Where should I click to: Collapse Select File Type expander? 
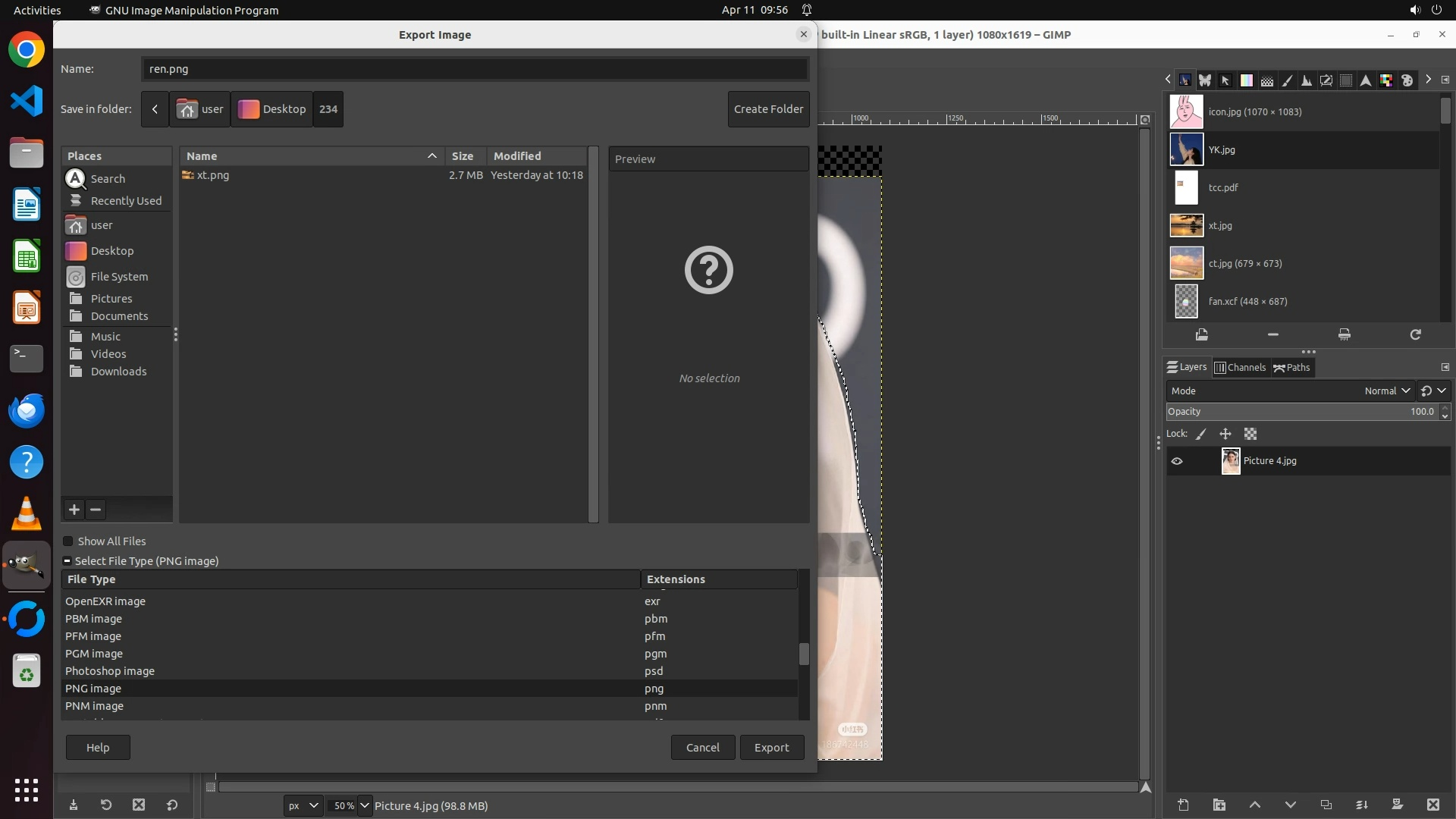coord(67,561)
